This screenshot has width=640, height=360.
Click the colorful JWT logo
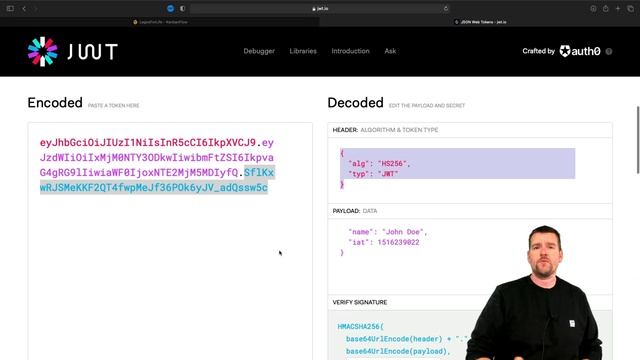point(73,51)
